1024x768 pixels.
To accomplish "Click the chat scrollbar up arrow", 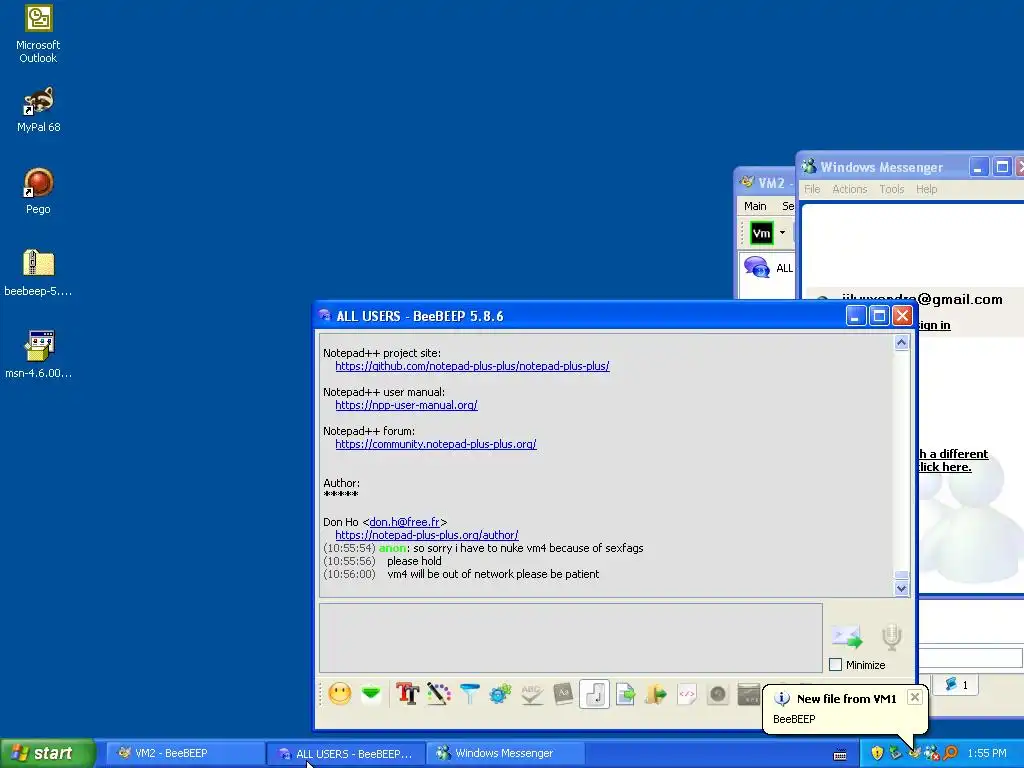I will 901,343.
